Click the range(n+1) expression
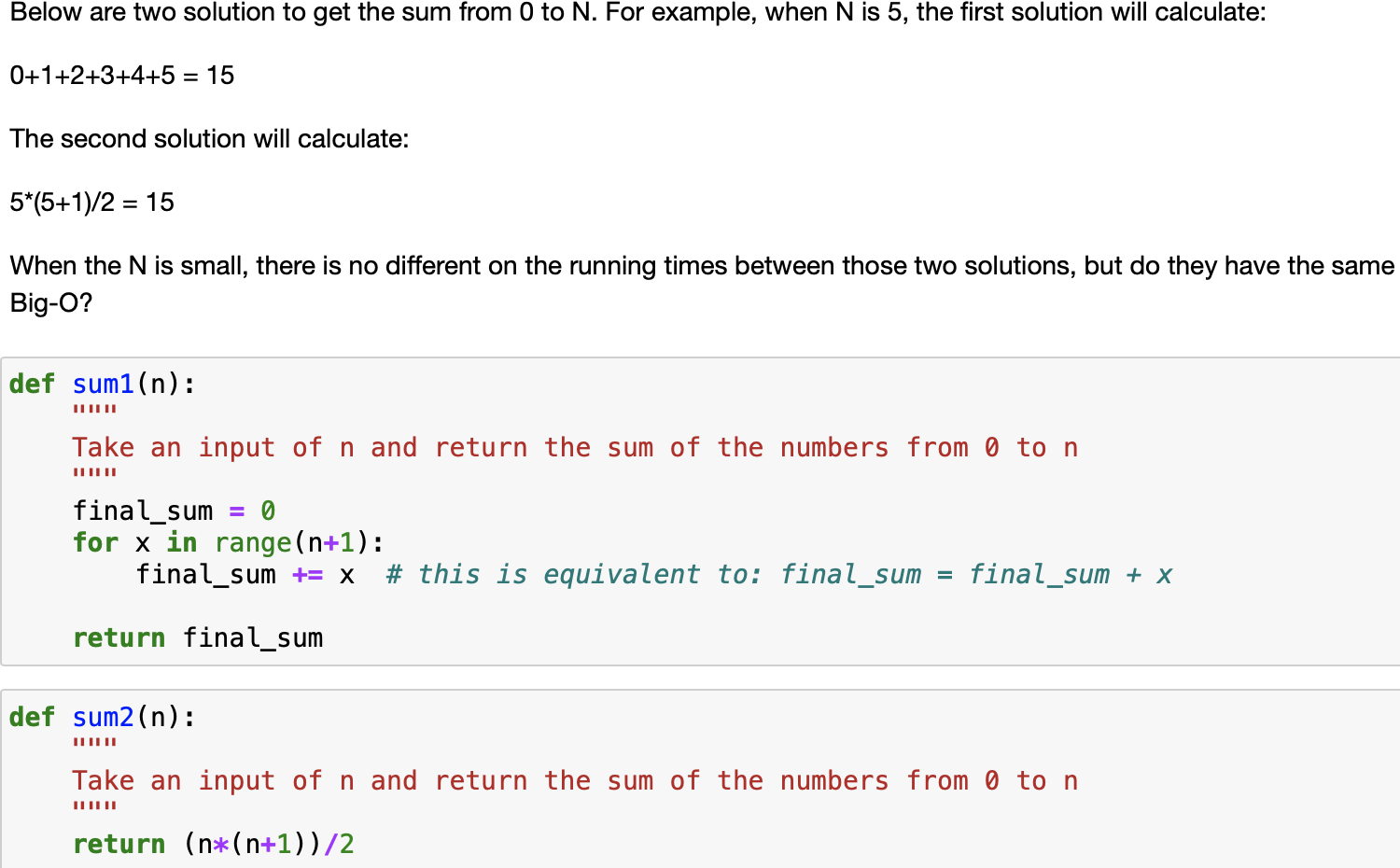Image resolution: width=1400 pixels, height=868 pixels. click(x=294, y=542)
